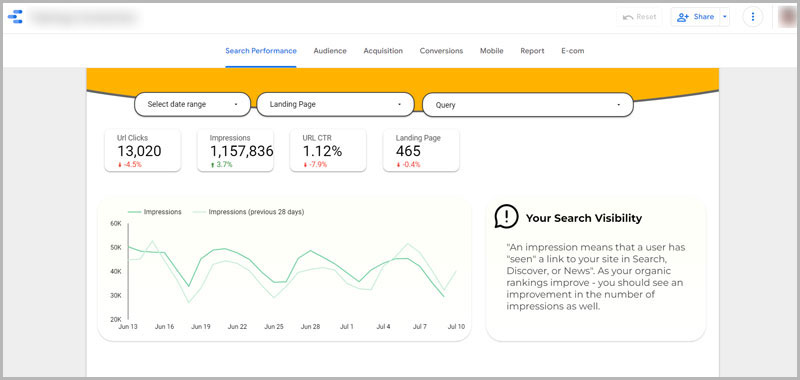800x380 pixels.
Task: Switch to the E-com tab
Action: (572, 51)
